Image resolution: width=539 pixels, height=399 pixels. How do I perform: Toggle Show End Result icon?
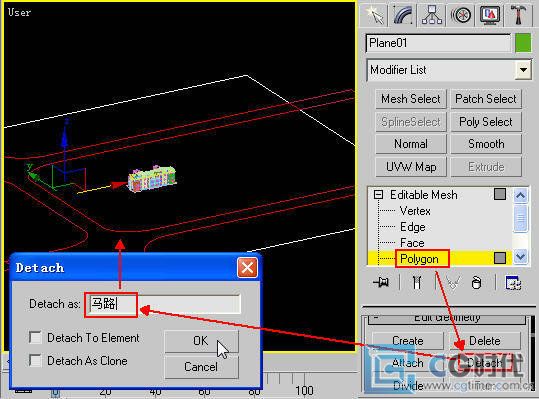tap(417, 283)
